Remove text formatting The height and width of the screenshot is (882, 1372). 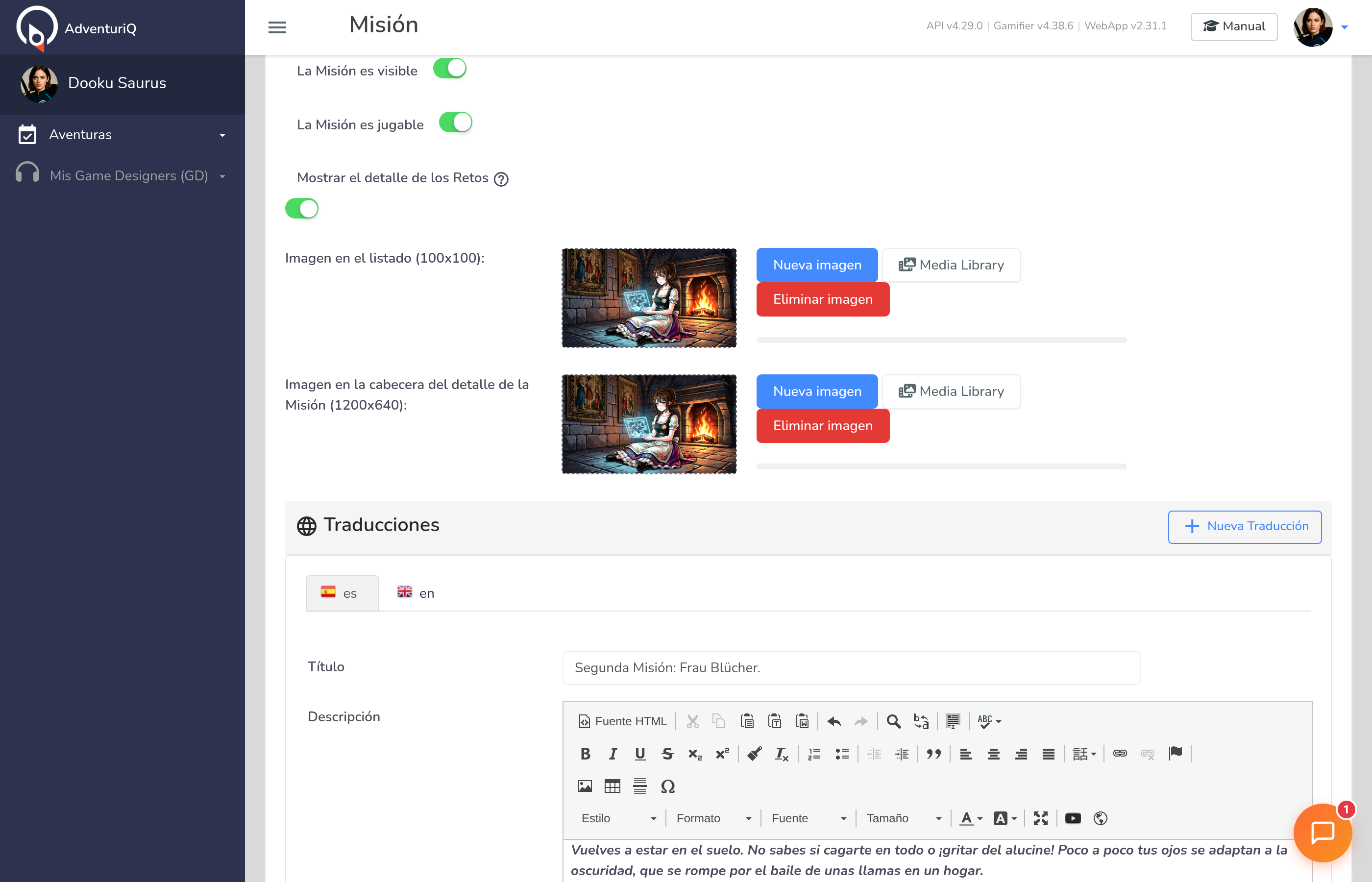click(x=782, y=754)
